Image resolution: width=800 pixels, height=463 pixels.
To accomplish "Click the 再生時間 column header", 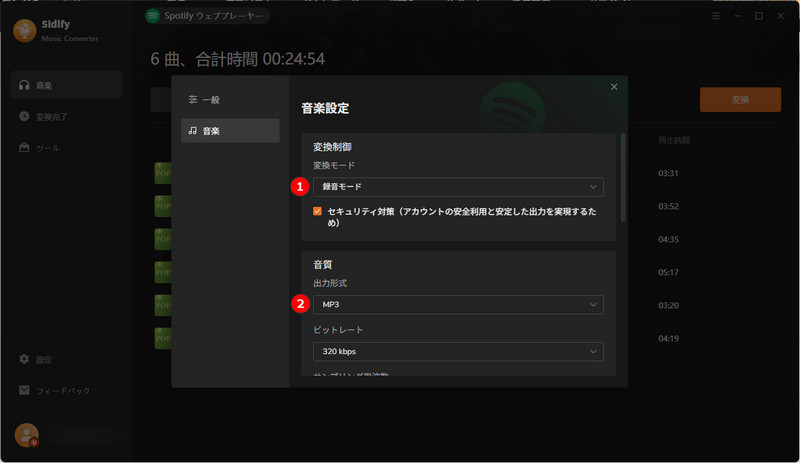I will [674, 140].
